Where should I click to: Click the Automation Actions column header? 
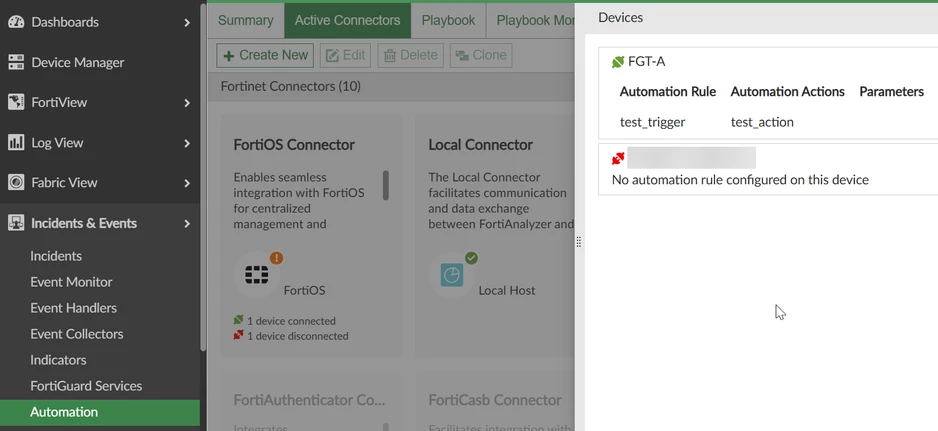click(x=787, y=92)
